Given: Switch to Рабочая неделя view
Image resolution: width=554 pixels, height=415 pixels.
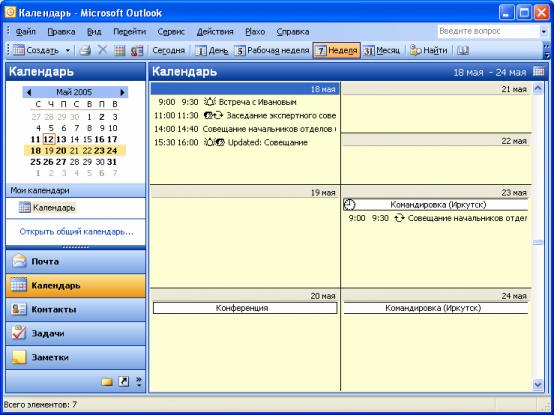Looking at the screenshot, I should [271, 51].
